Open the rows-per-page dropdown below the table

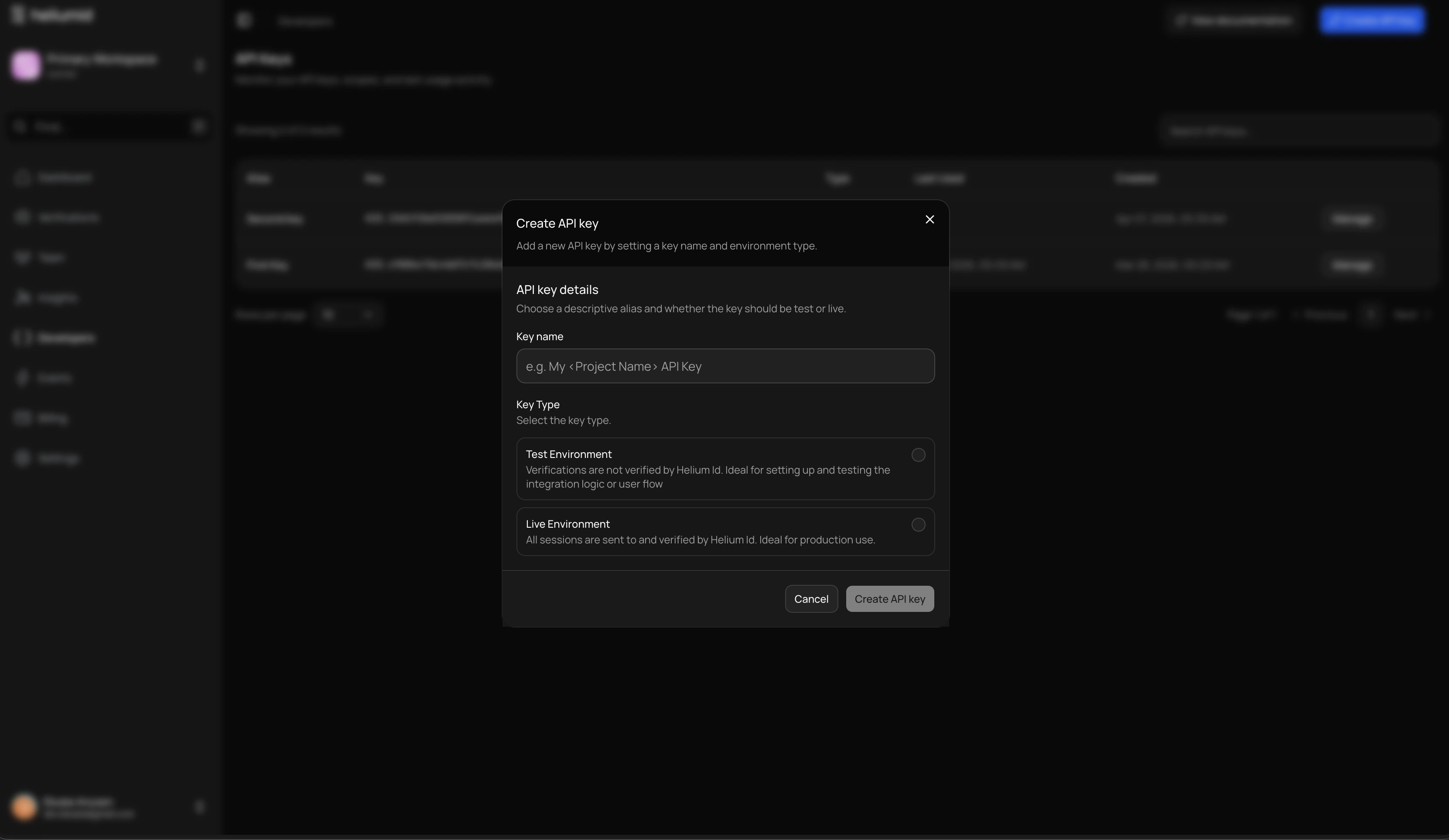tap(349, 314)
